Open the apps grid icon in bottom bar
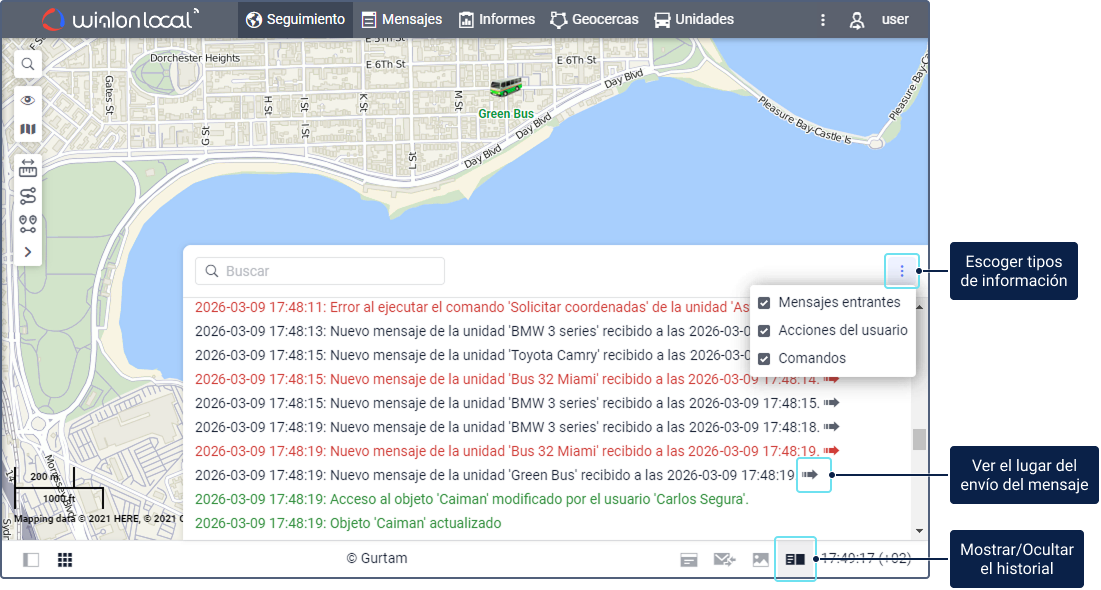The image size is (1101, 590). click(65, 560)
